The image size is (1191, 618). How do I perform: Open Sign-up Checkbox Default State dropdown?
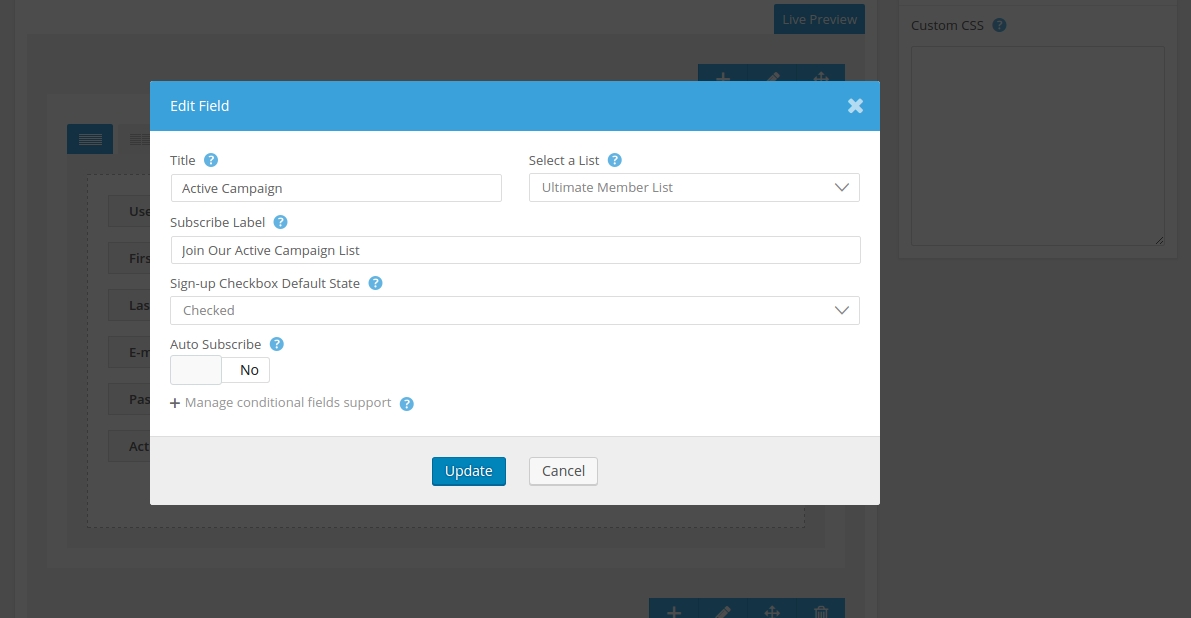coord(515,311)
